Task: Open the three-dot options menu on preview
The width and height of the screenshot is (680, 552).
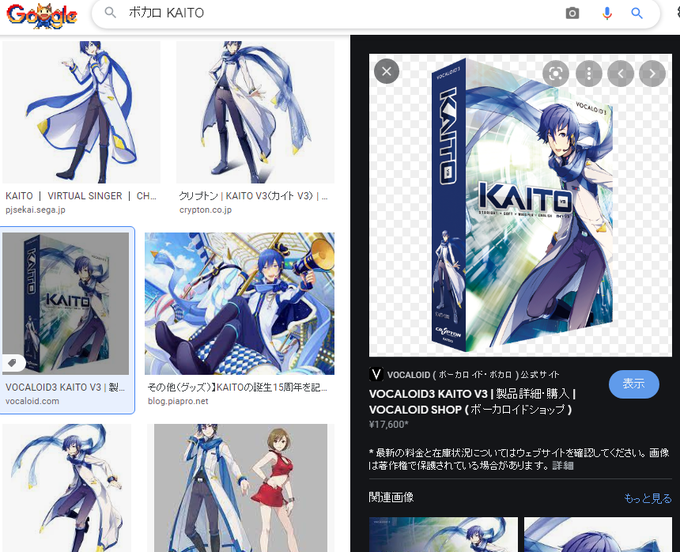Action: (588, 73)
